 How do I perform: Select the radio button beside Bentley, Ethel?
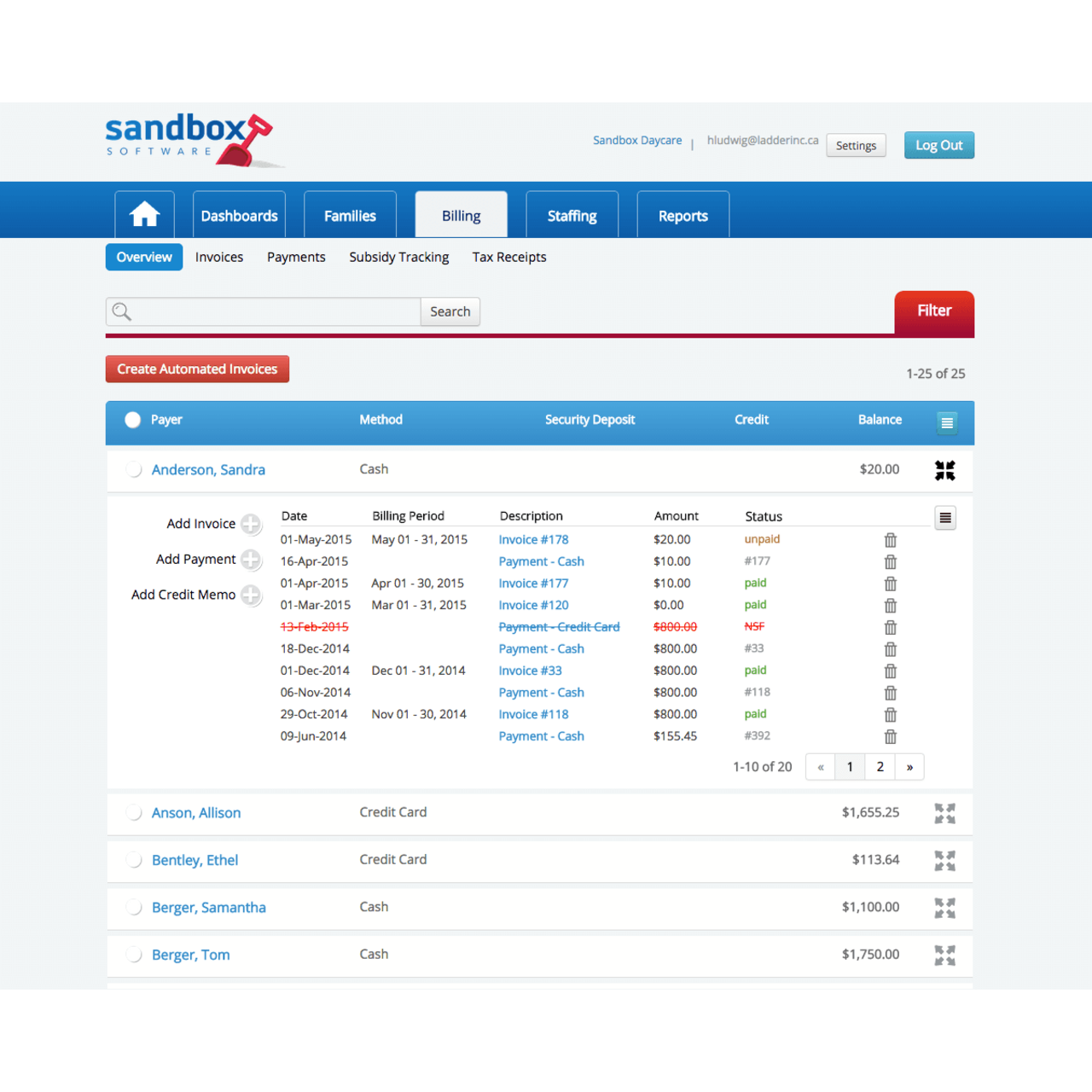(133, 860)
